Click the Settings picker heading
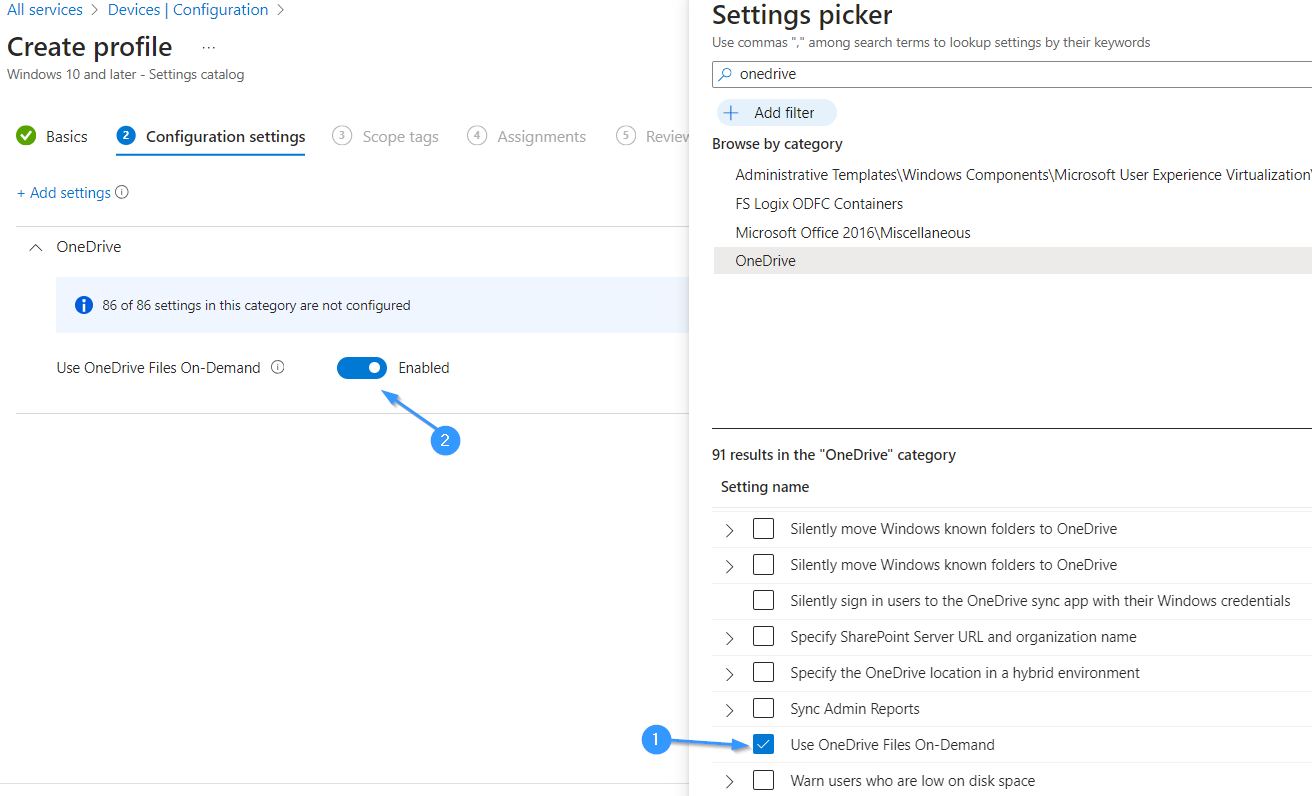1312x796 pixels. click(x=802, y=15)
